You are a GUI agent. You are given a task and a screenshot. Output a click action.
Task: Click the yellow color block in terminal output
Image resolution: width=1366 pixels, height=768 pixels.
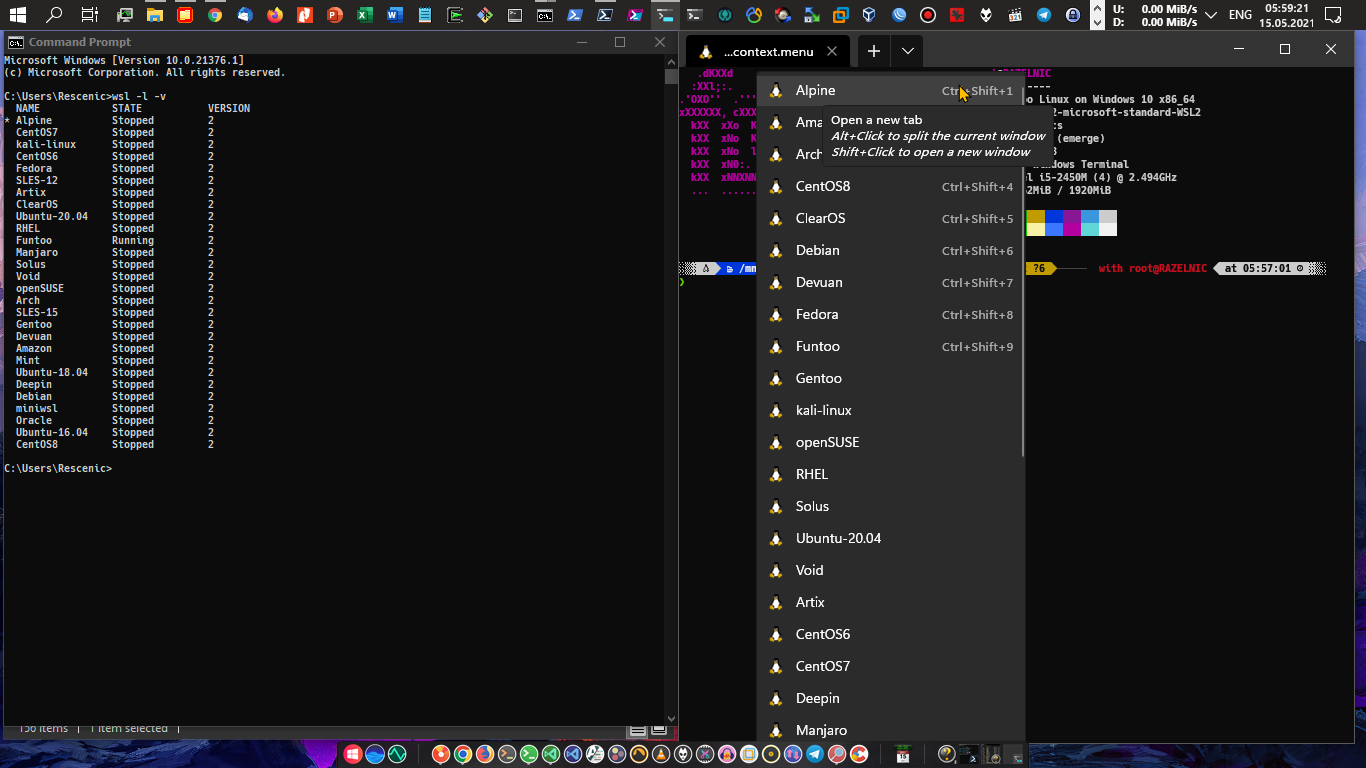coord(1036,217)
